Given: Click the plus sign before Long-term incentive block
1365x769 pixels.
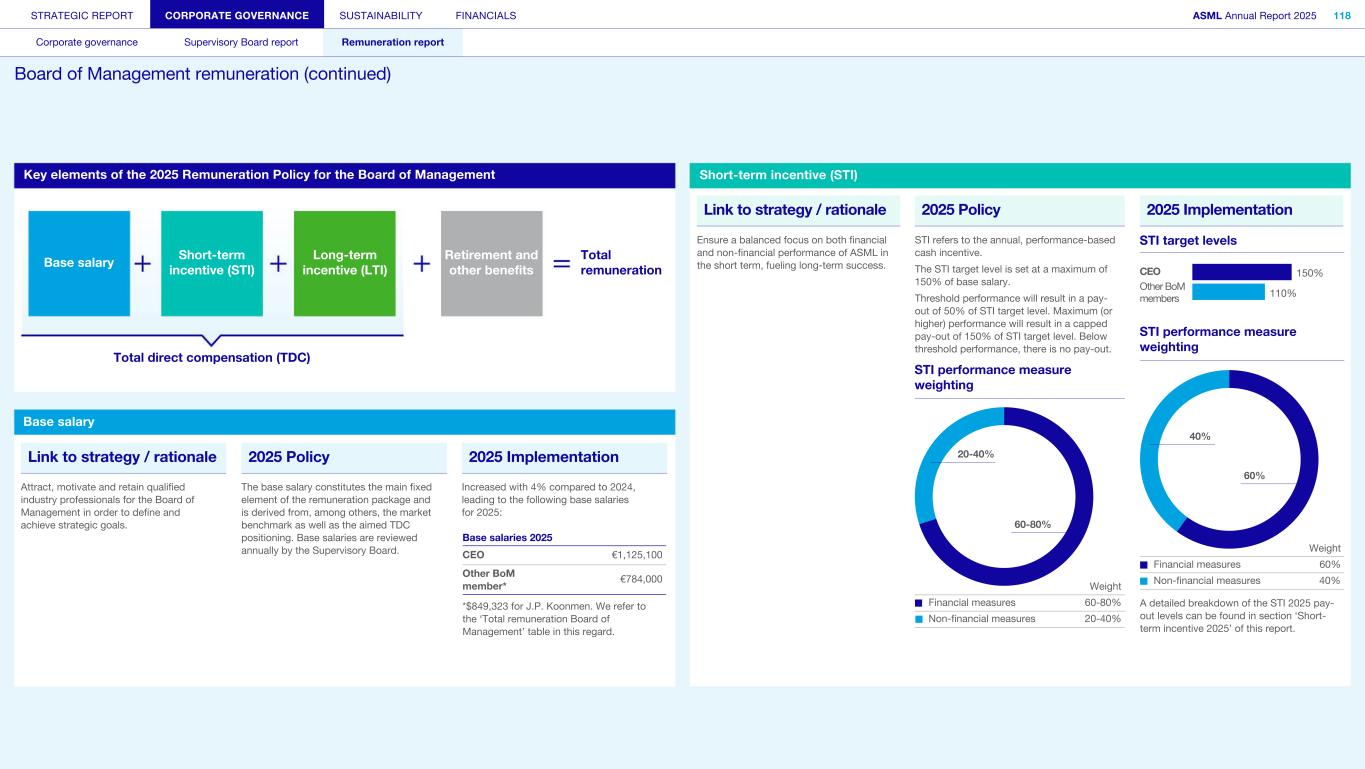Looking at the screenshot, I should [278, 263].
